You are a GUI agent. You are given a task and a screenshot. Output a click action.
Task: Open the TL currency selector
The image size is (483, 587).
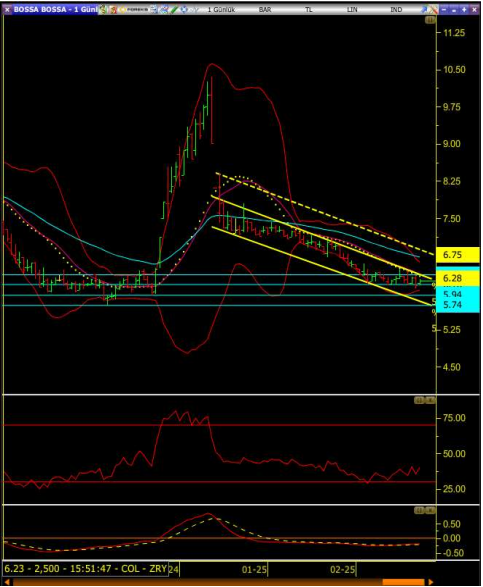coord(309,10)
